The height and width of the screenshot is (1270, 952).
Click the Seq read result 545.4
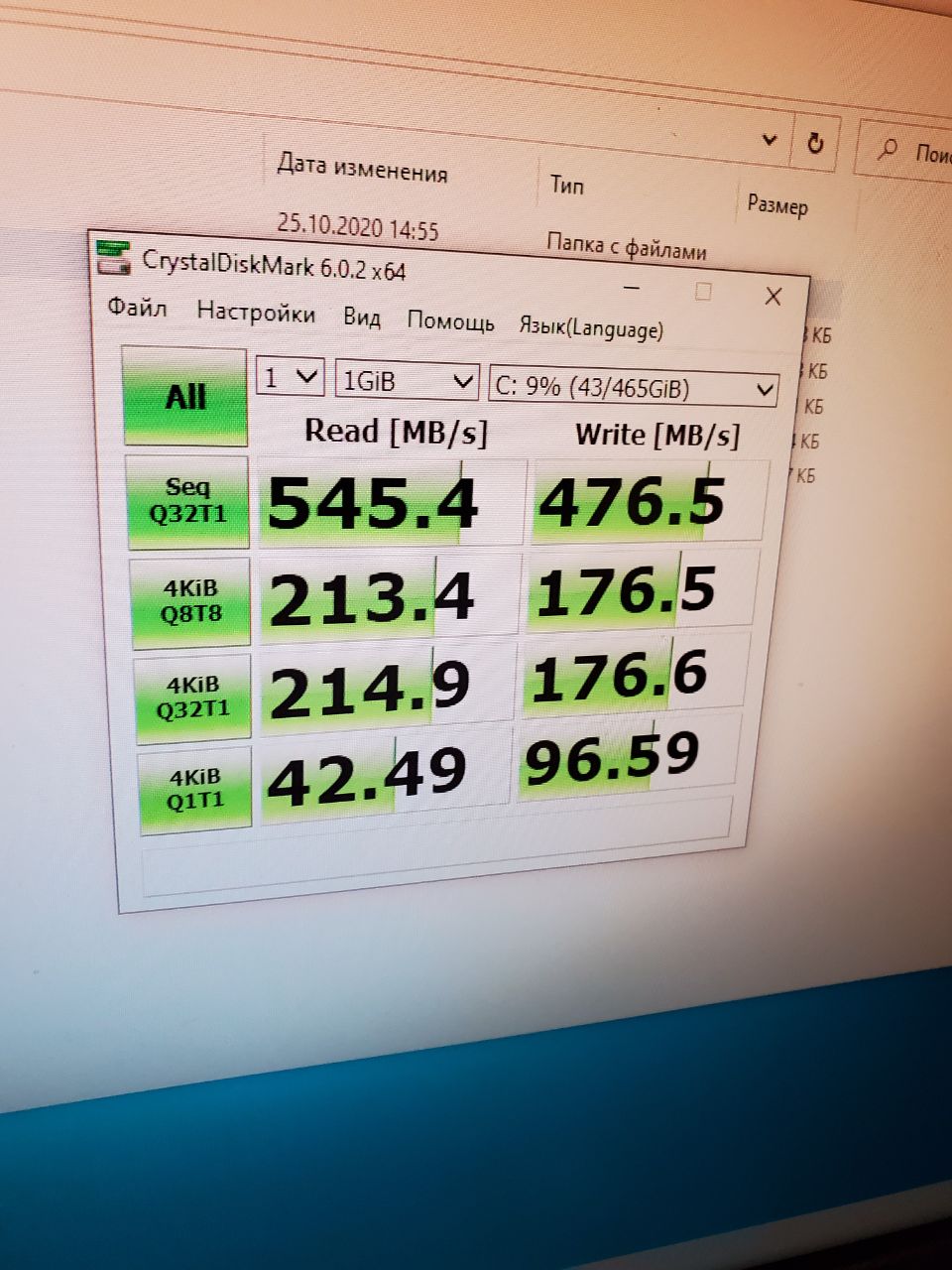tap(392, 502)
